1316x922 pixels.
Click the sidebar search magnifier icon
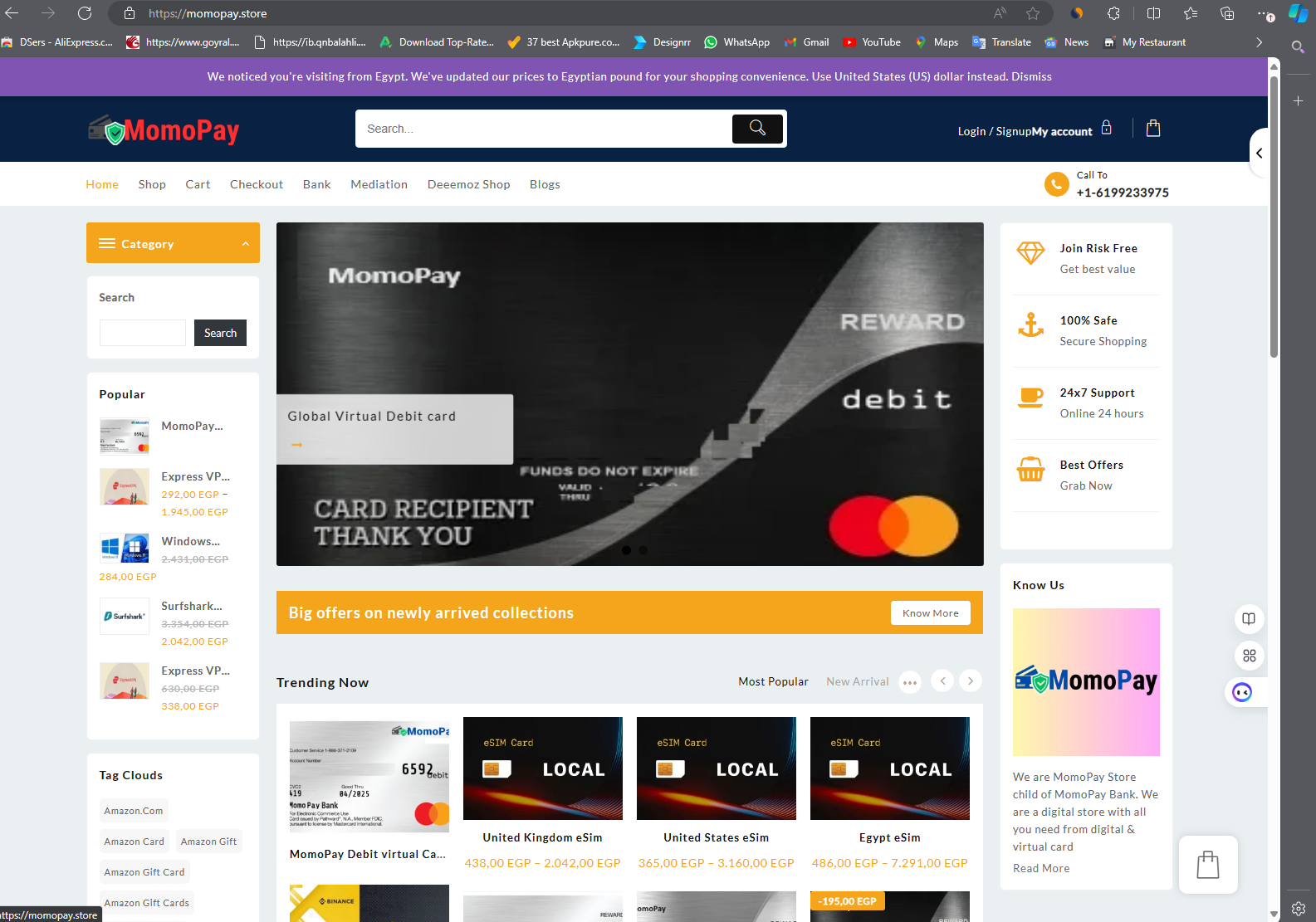1298,47
